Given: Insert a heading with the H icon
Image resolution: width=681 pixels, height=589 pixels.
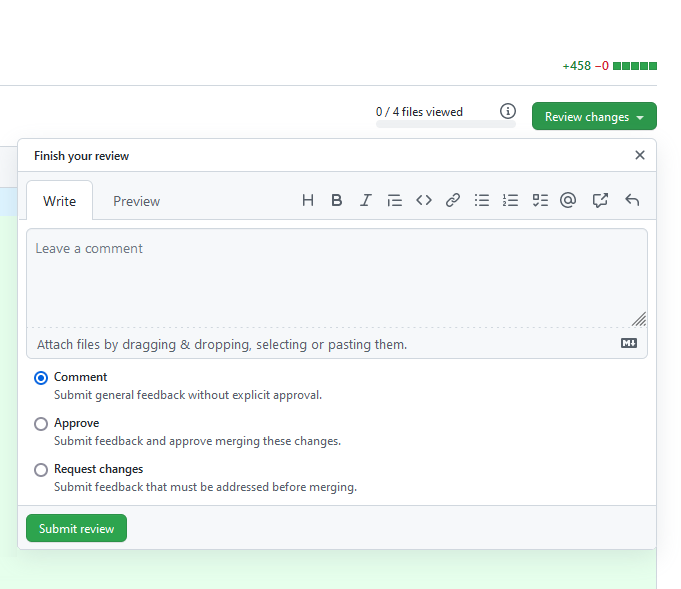Looking at the screenshot, I should [308, 200].
